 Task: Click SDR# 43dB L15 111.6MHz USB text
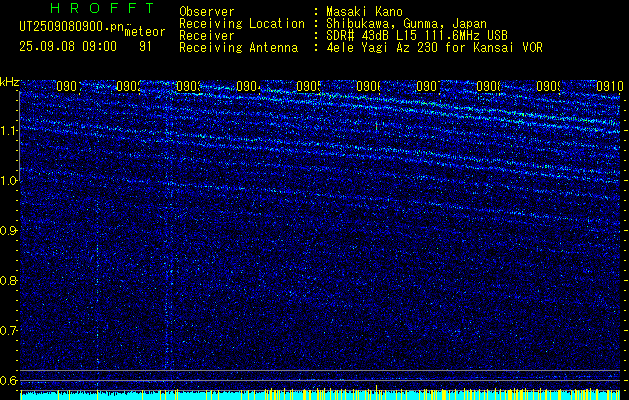[417, 36]
